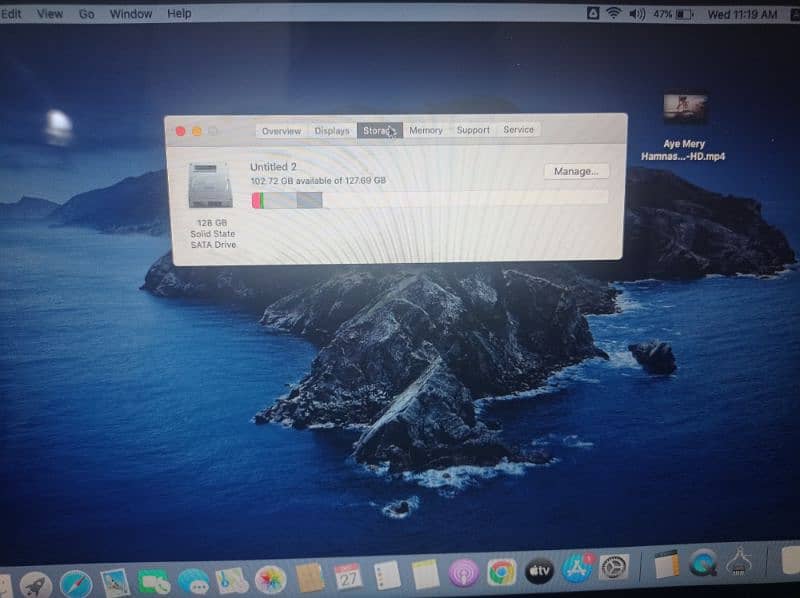
Task: Launch Apple TV app from dock
Action: [x=539, y=570]
